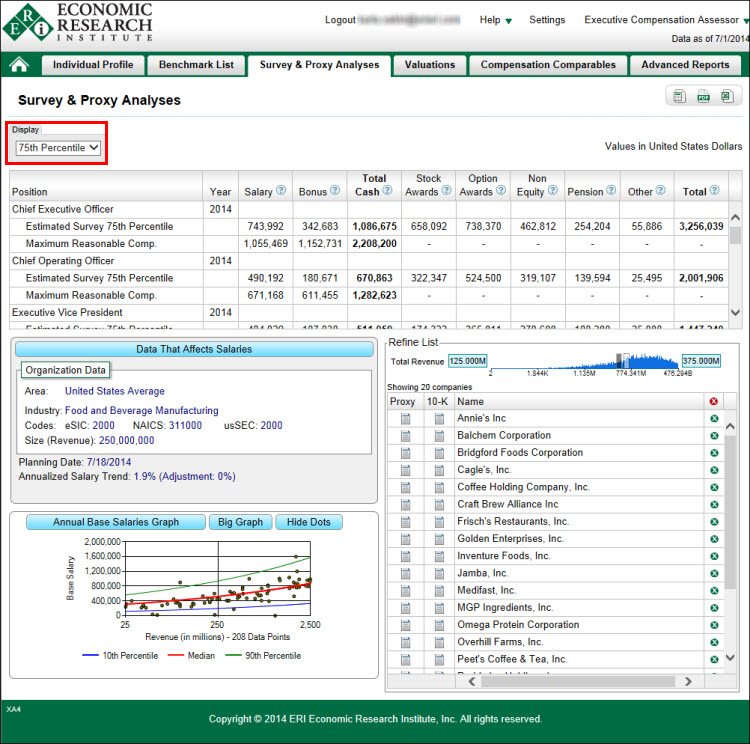Export the analysis as PDF

[x=703, y=97]
